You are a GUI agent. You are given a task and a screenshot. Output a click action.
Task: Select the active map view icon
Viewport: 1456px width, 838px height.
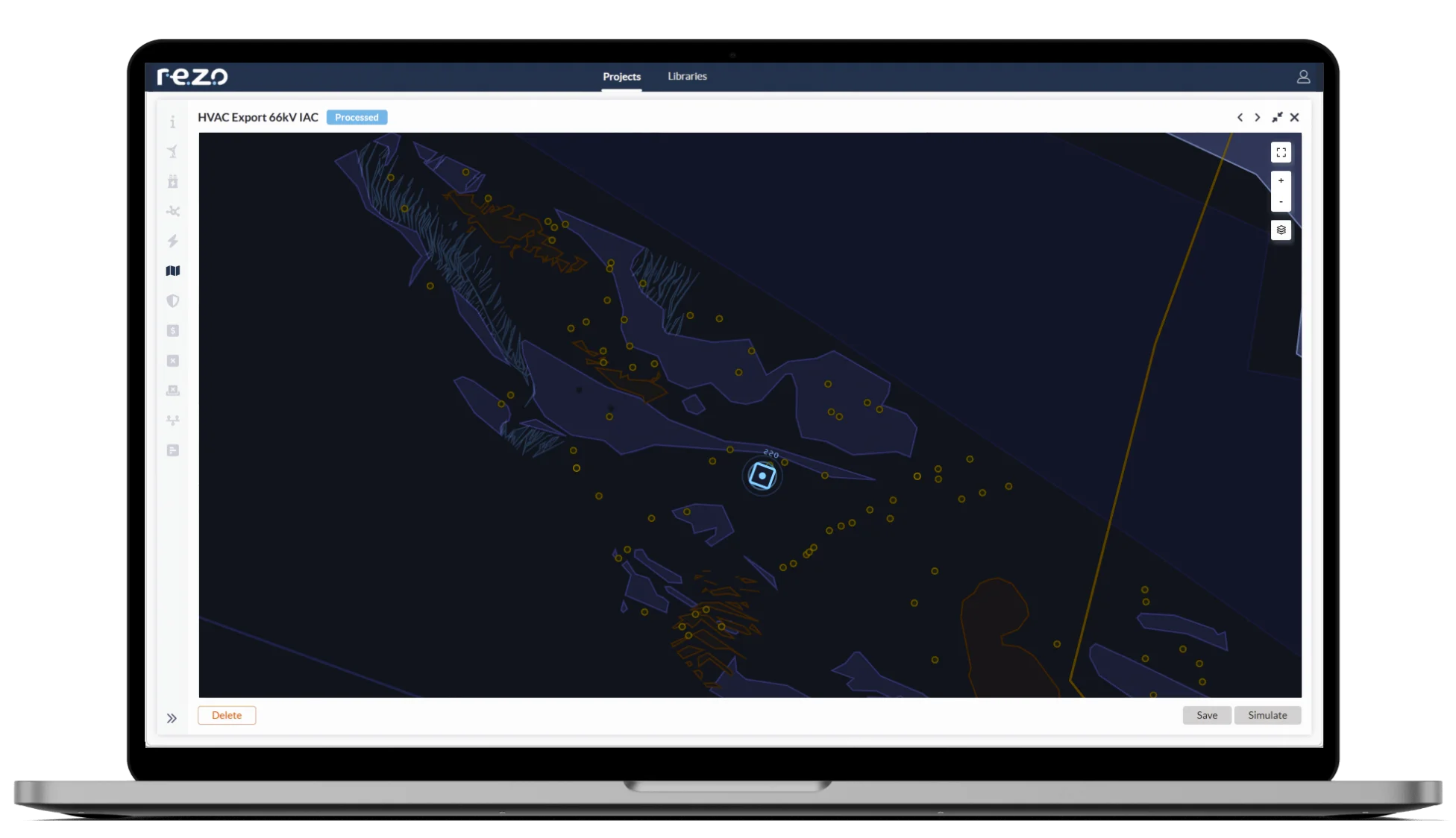[173, 271]
